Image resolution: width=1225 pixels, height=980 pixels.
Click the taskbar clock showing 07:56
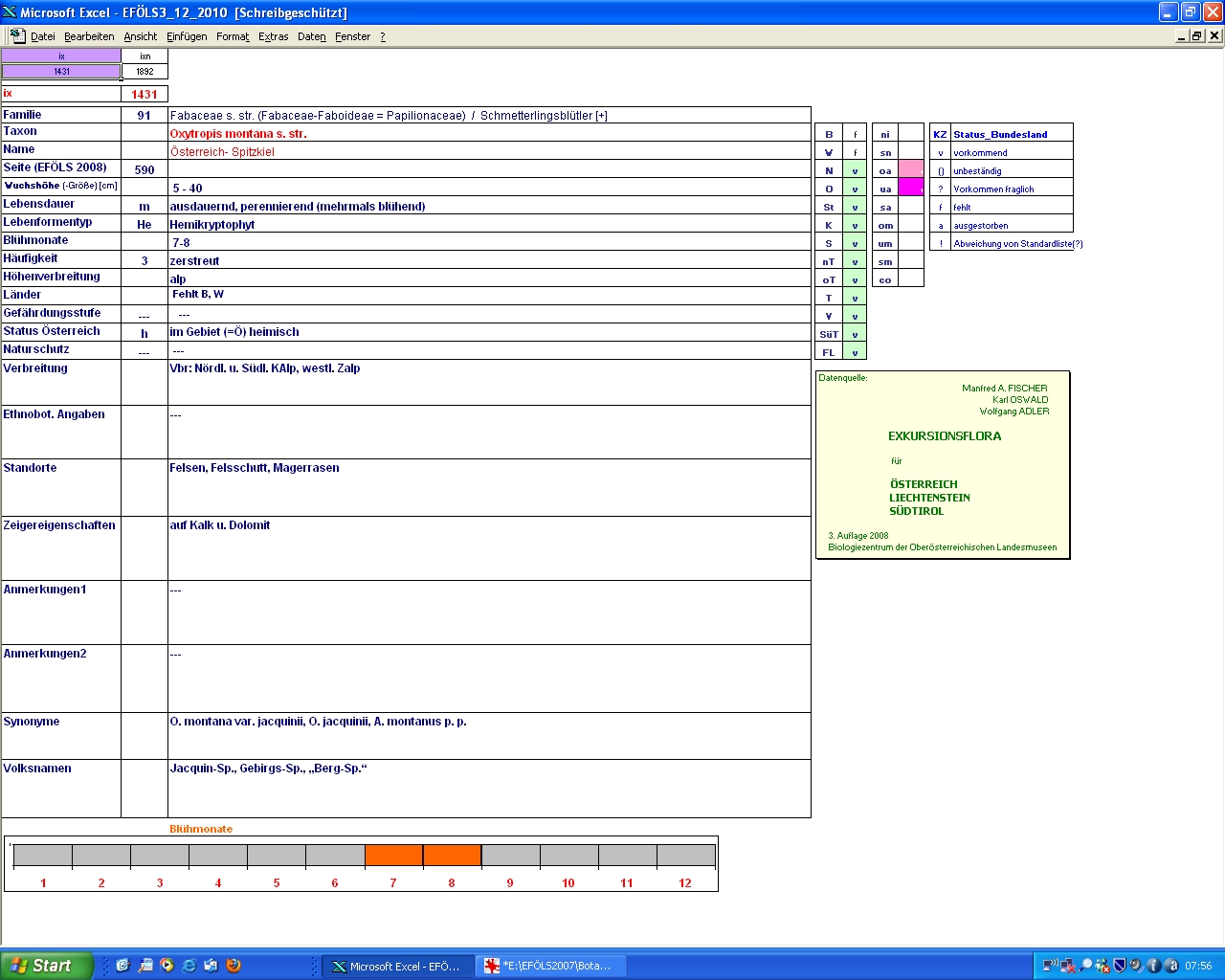point(1198,966)
